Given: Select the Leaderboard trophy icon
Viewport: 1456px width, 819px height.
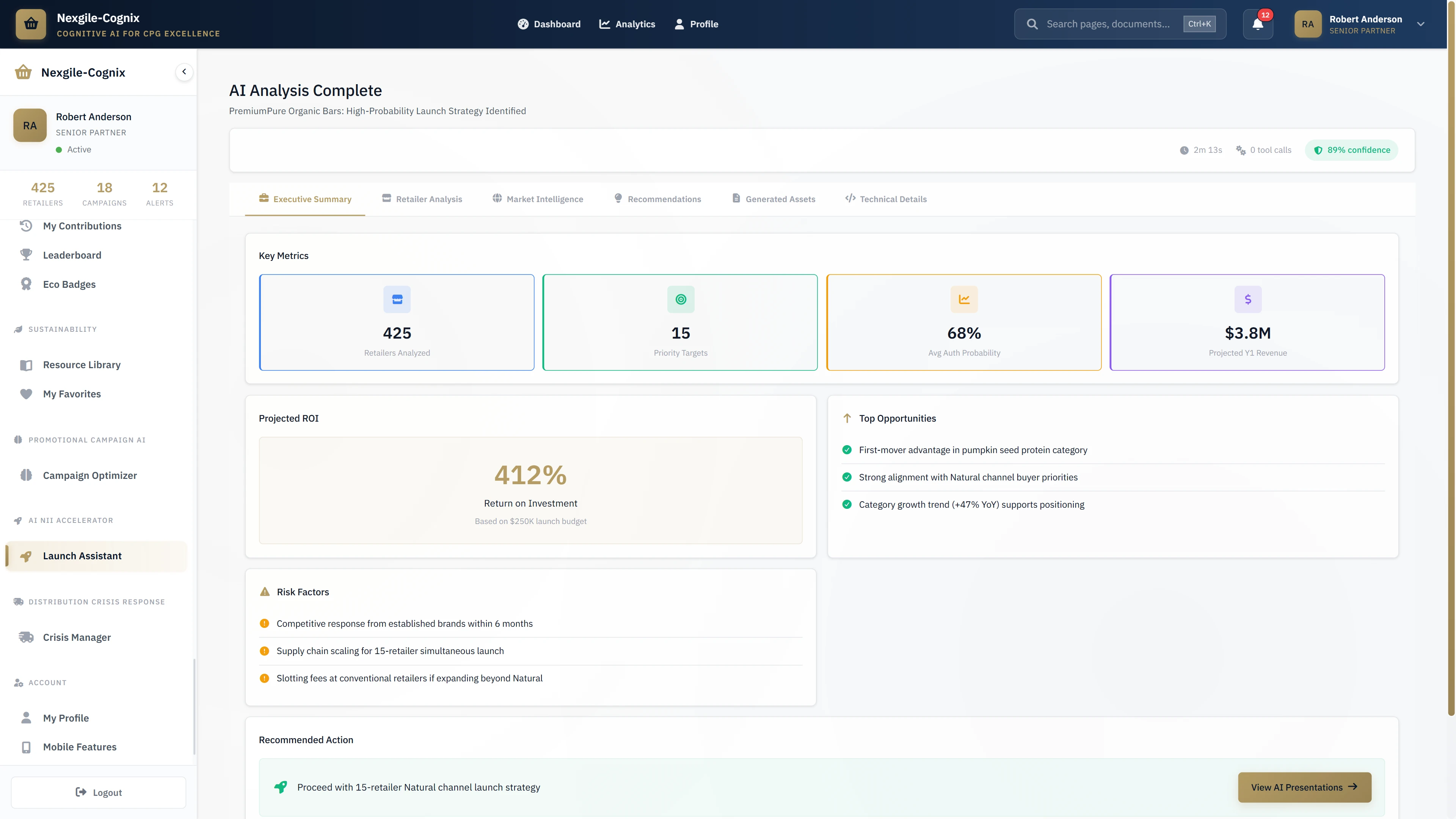Looking at the screenshot, I should 26,254.
